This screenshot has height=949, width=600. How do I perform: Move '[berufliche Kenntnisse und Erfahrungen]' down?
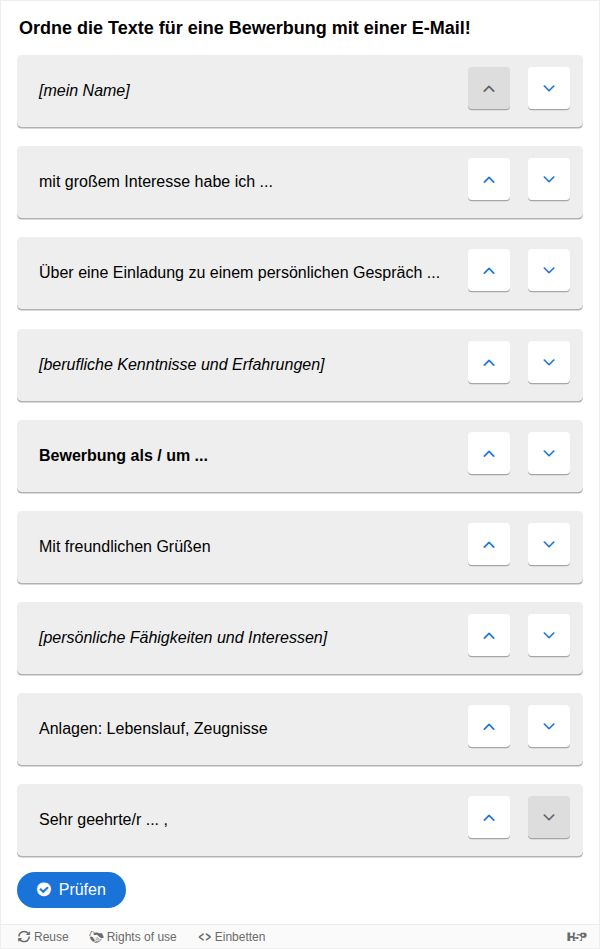[549, 363]
